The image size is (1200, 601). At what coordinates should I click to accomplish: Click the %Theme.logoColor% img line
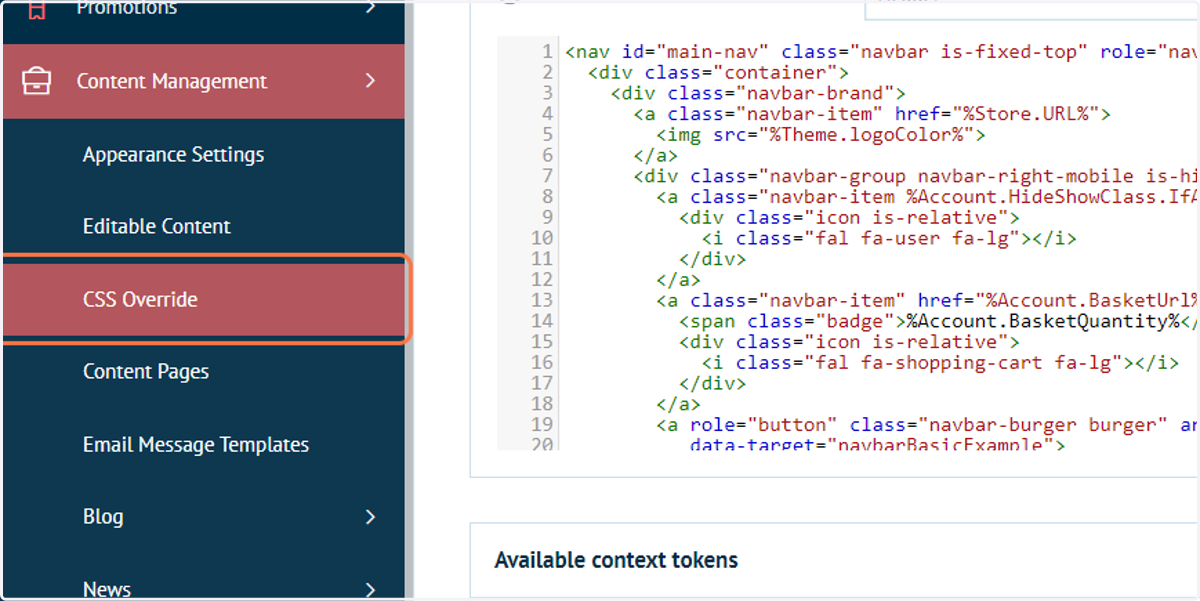[821, 135]
